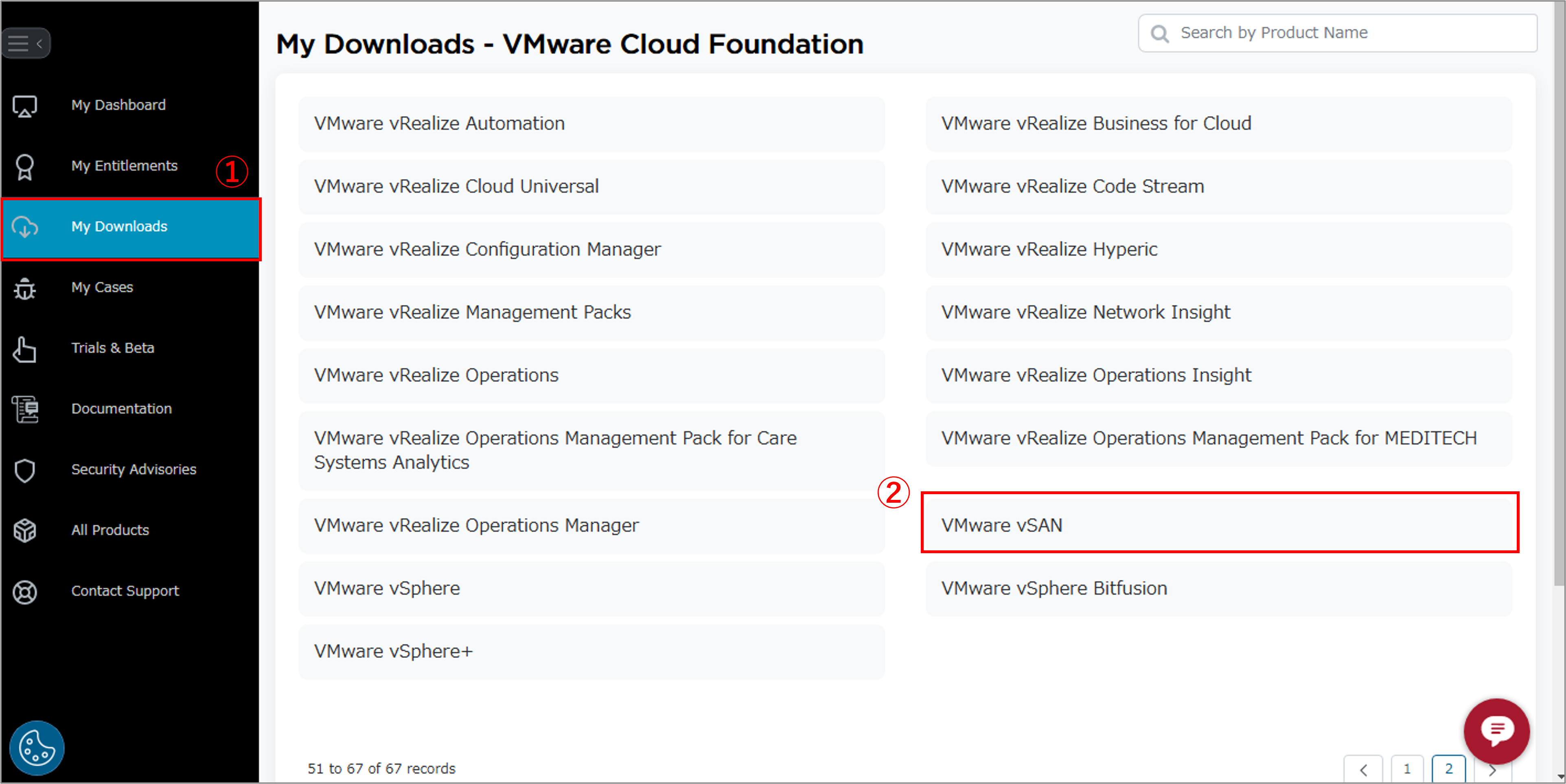Open VMware vRealize Configuration Manager
The image size is (1566, 784).
click(x=591, y=250)
